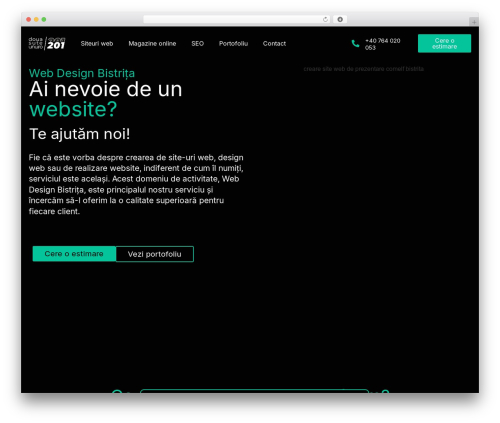500x423 pixels.
Task: Click the Te ajutăm noi! text
Action: (79, 134)
